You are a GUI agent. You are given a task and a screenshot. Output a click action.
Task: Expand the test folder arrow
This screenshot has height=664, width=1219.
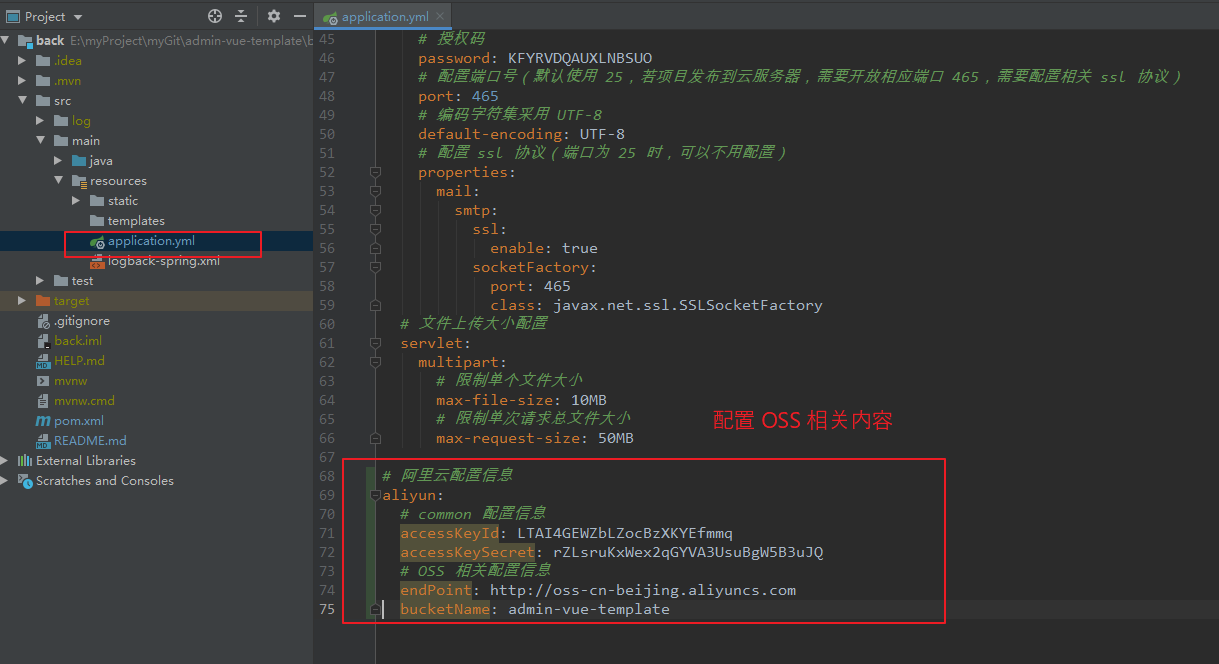coord(41,281)
